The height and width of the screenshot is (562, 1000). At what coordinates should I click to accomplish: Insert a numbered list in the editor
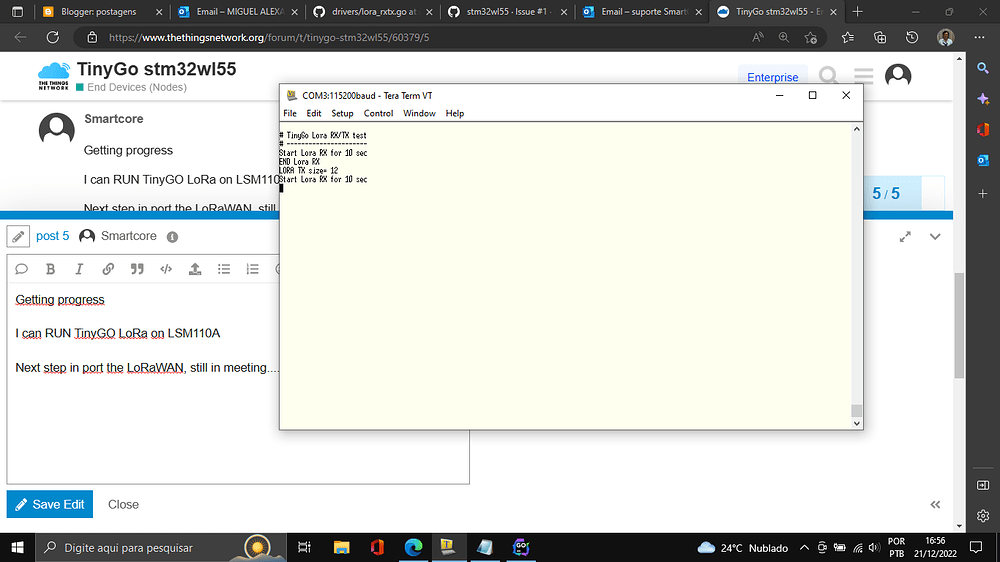(x=253, y=269)
